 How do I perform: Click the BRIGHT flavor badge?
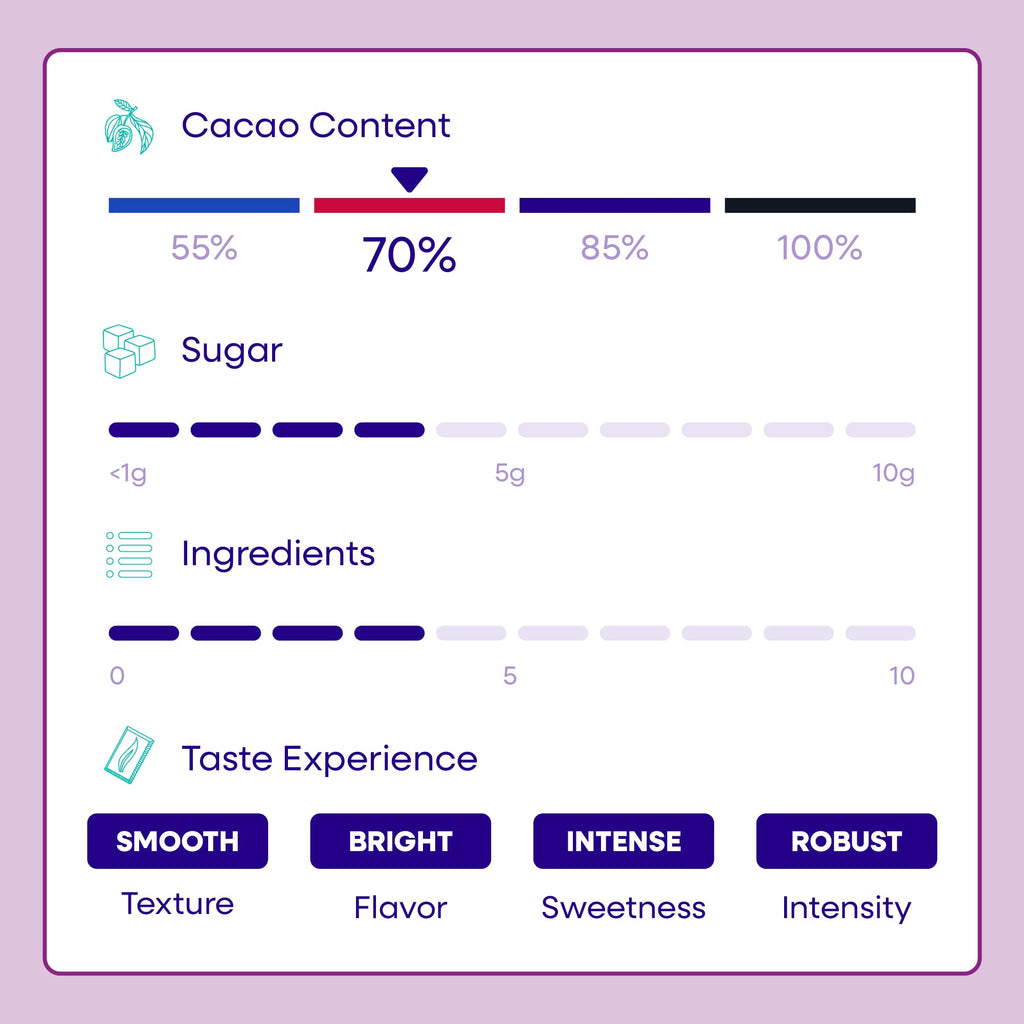[x=400, y=841]
